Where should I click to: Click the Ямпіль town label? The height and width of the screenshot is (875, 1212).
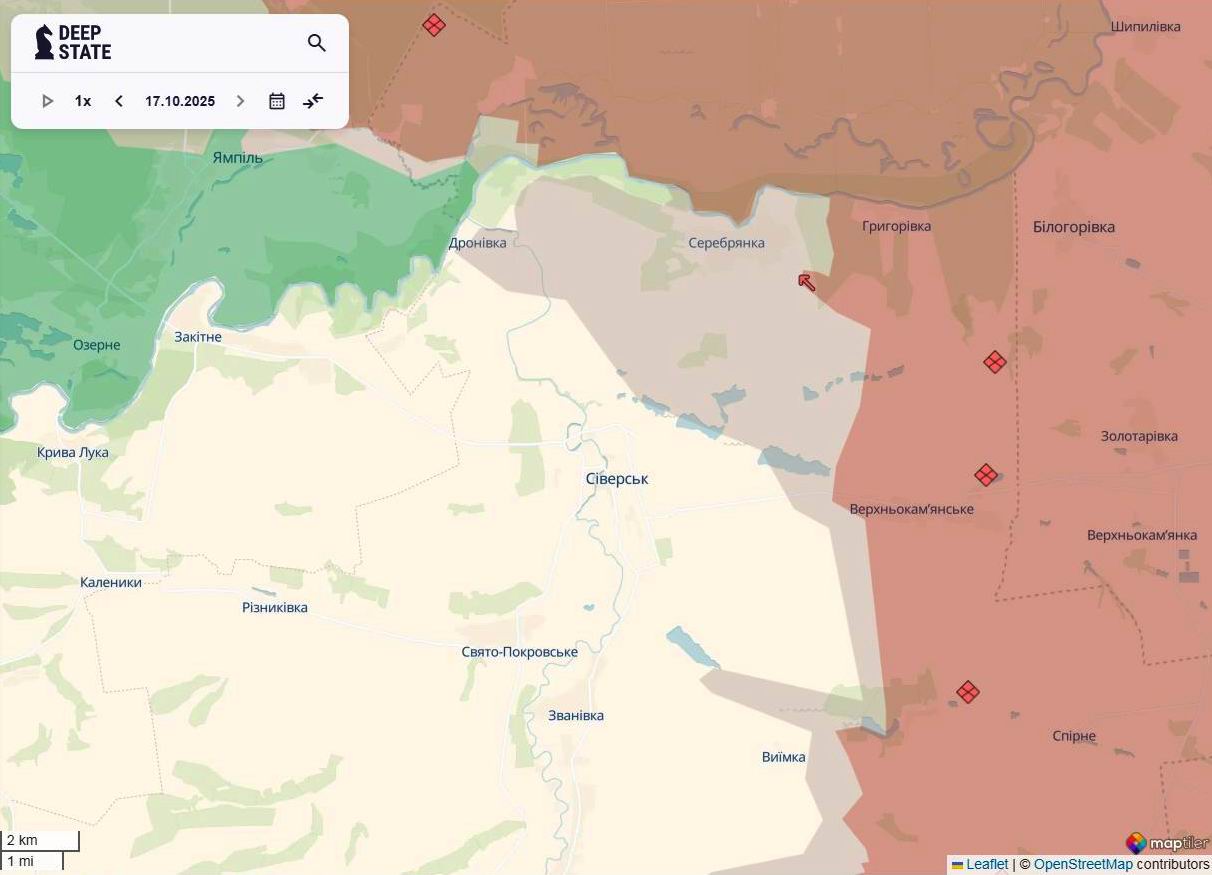[x=238, y=158]
